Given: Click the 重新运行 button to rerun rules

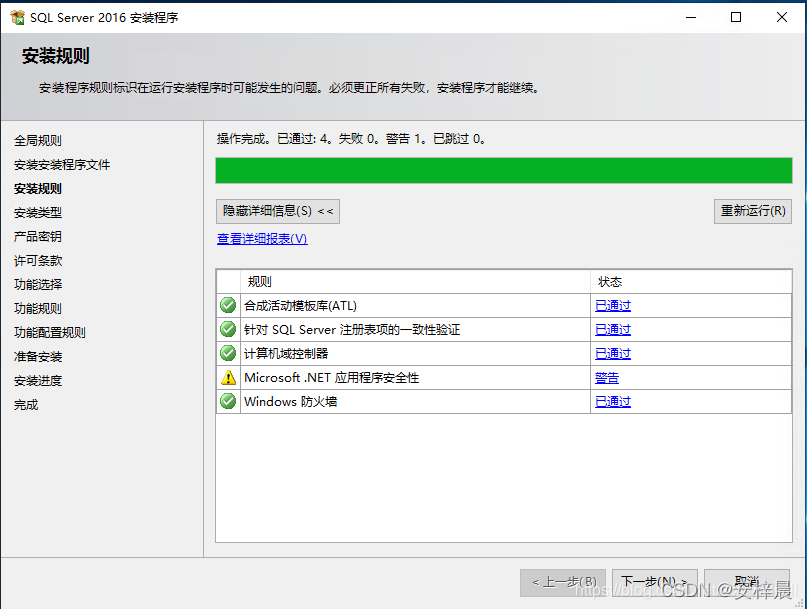Looking at the screenshot, I should (x=752, y=211).
